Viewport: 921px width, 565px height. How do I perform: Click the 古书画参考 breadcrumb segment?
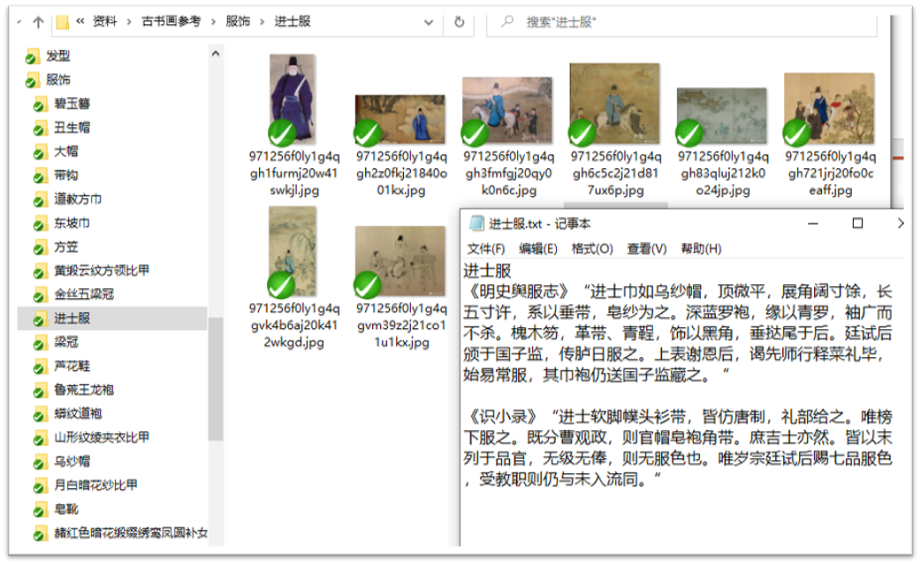[x=171, y=22]
